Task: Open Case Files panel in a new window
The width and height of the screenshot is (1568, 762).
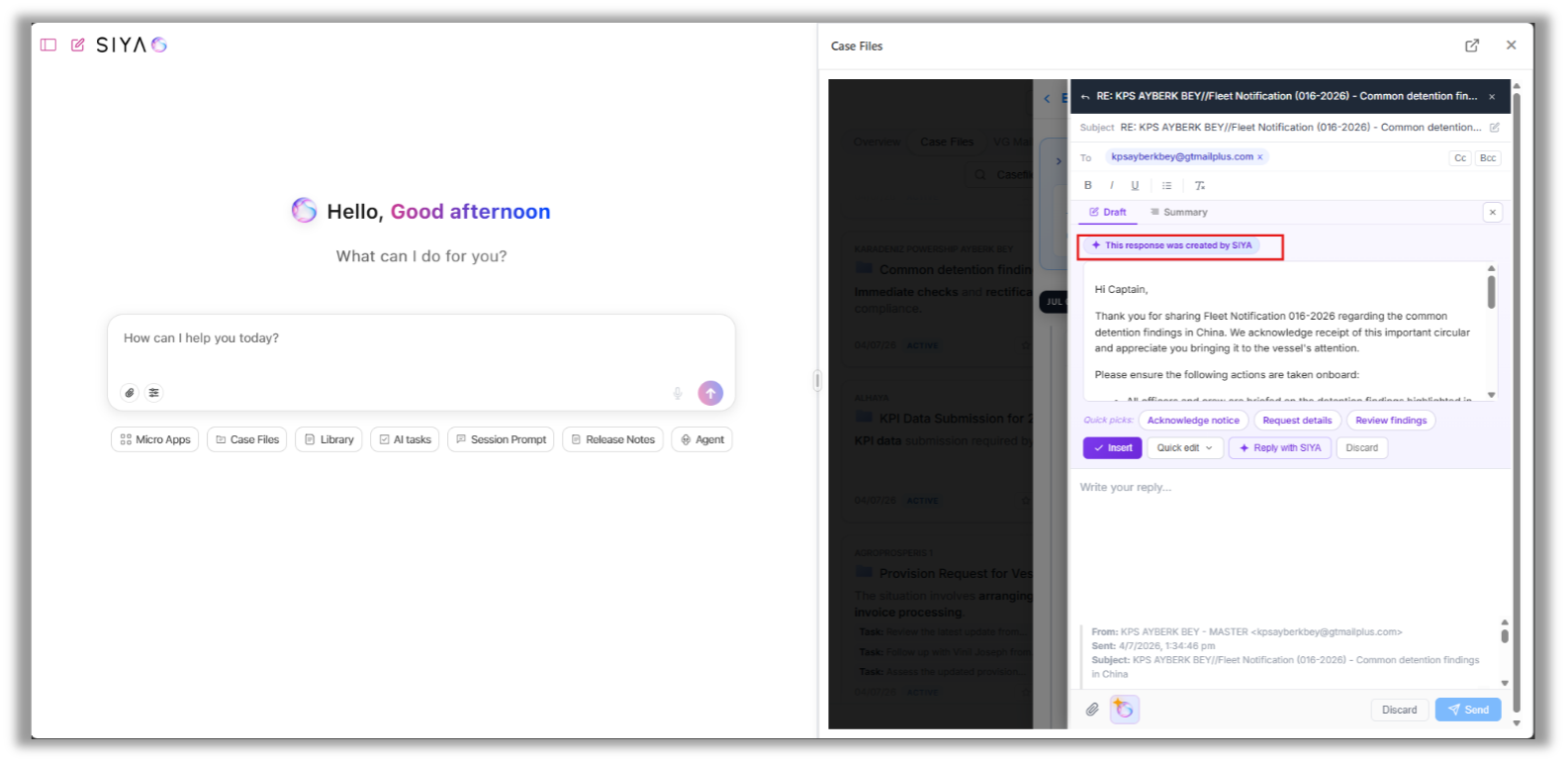Action: 1472,46
